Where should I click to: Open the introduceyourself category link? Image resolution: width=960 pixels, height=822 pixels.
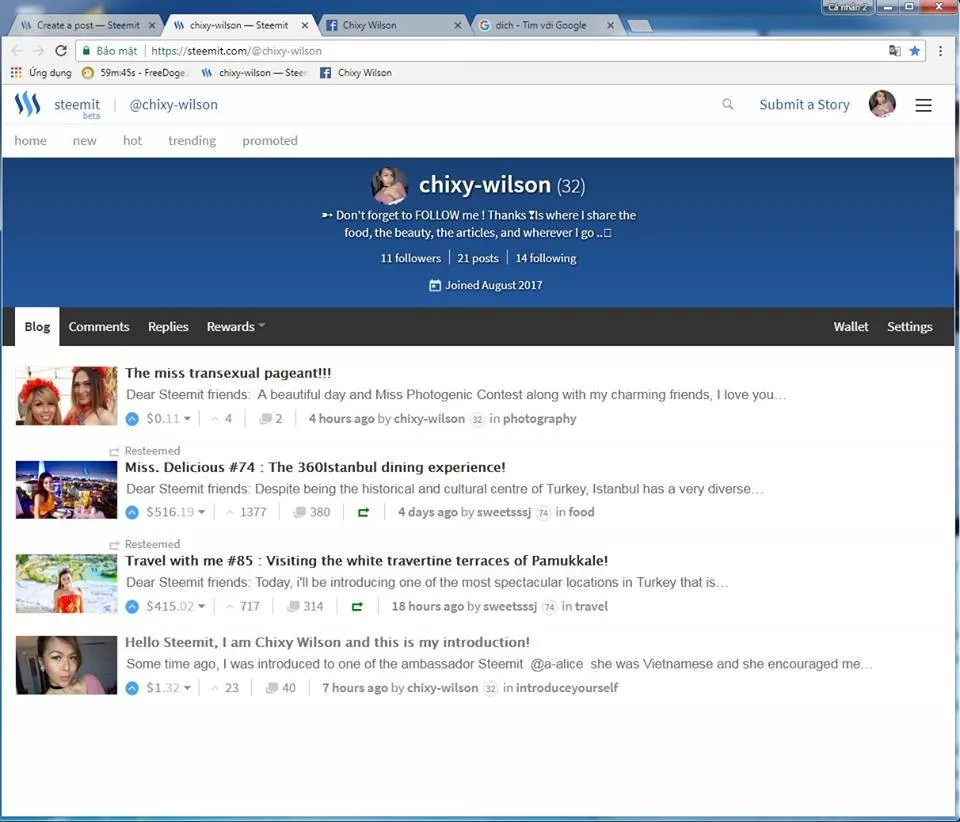point(567,688)
